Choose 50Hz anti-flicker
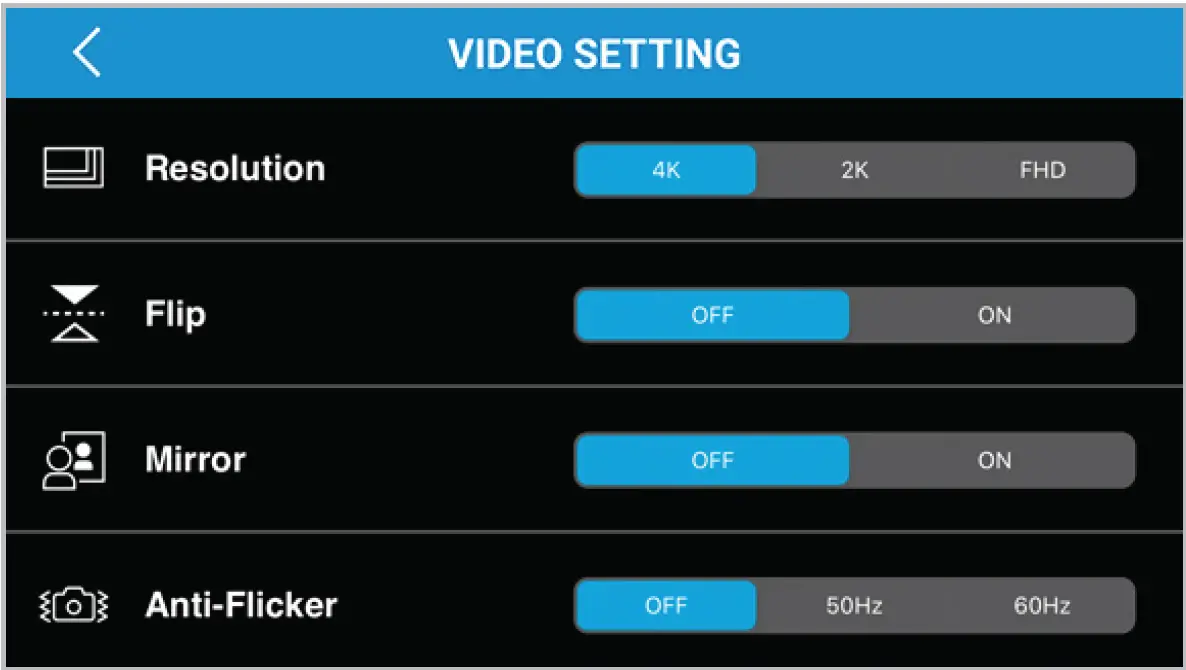The image size is (1186, 670). [854, 605]
